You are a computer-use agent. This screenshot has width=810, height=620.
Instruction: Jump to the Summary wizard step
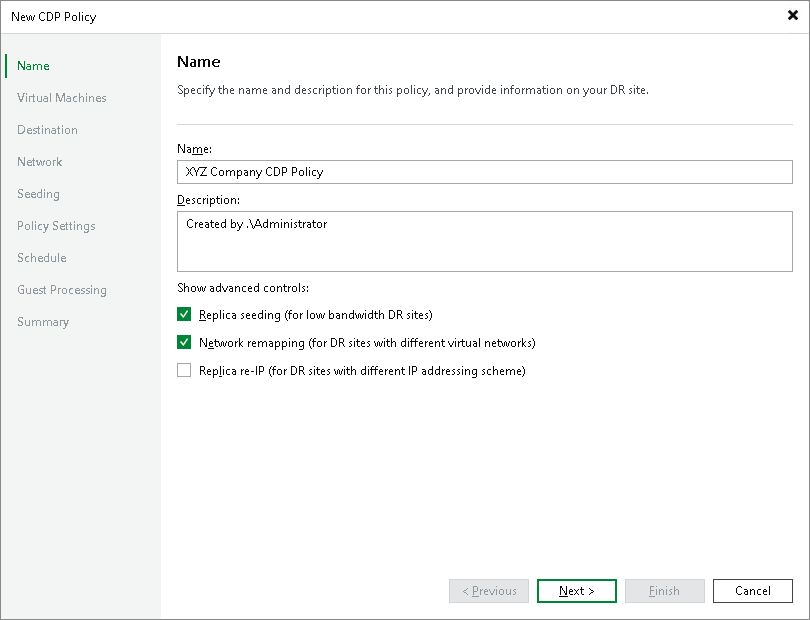(44, 321)
